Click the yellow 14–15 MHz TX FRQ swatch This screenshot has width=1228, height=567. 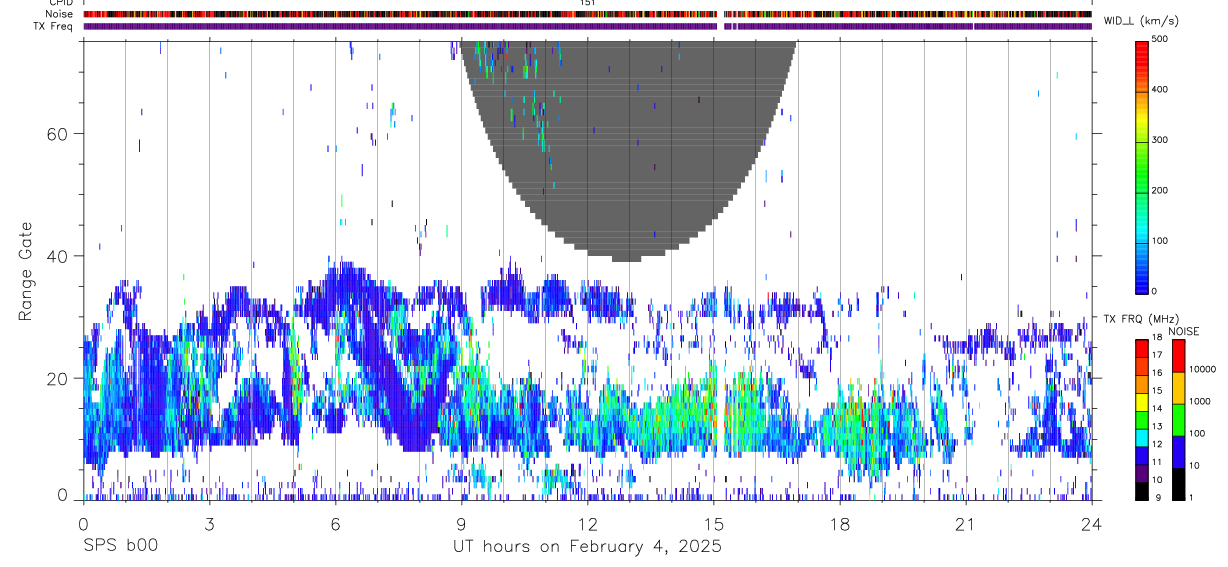pos(1141,402)
